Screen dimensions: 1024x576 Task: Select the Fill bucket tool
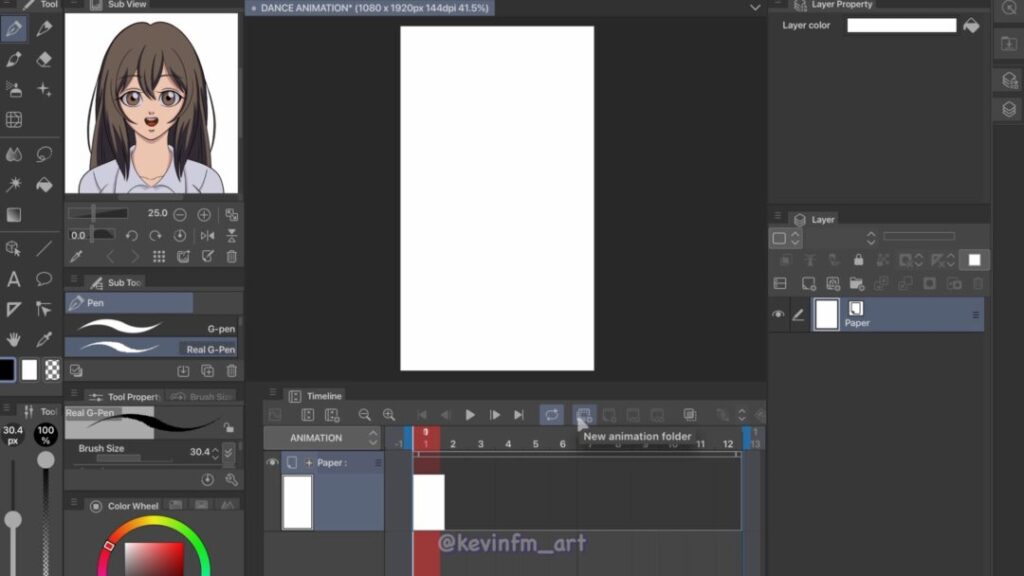[44, 185]
